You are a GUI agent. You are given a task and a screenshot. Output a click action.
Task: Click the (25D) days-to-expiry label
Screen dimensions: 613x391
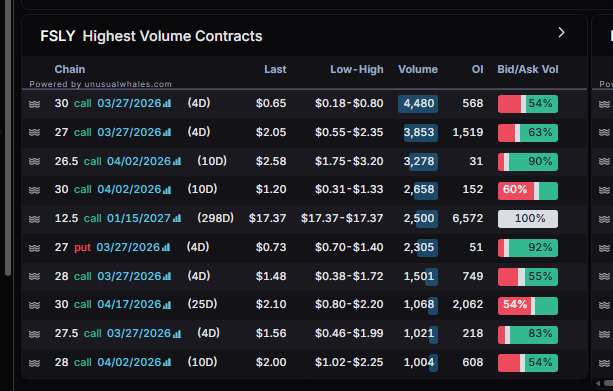click(202, 304)
